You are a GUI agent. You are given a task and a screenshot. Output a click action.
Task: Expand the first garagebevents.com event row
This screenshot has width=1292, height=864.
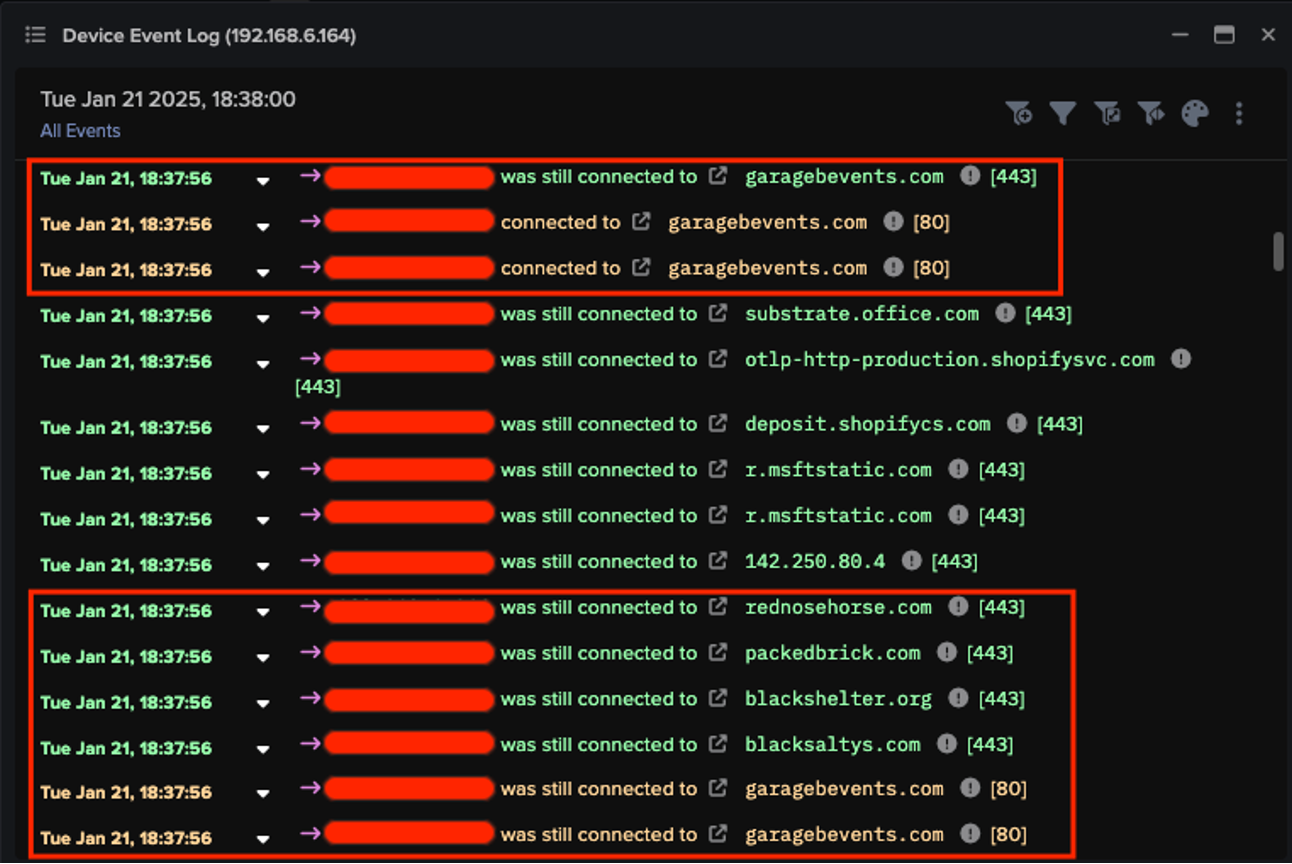coord(263,180)
